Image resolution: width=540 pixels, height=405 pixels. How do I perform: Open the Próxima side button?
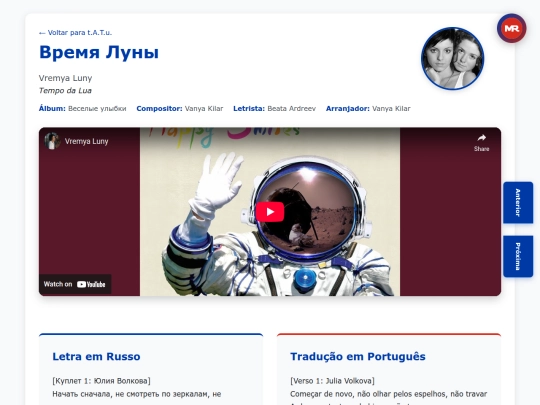[518, 256]
